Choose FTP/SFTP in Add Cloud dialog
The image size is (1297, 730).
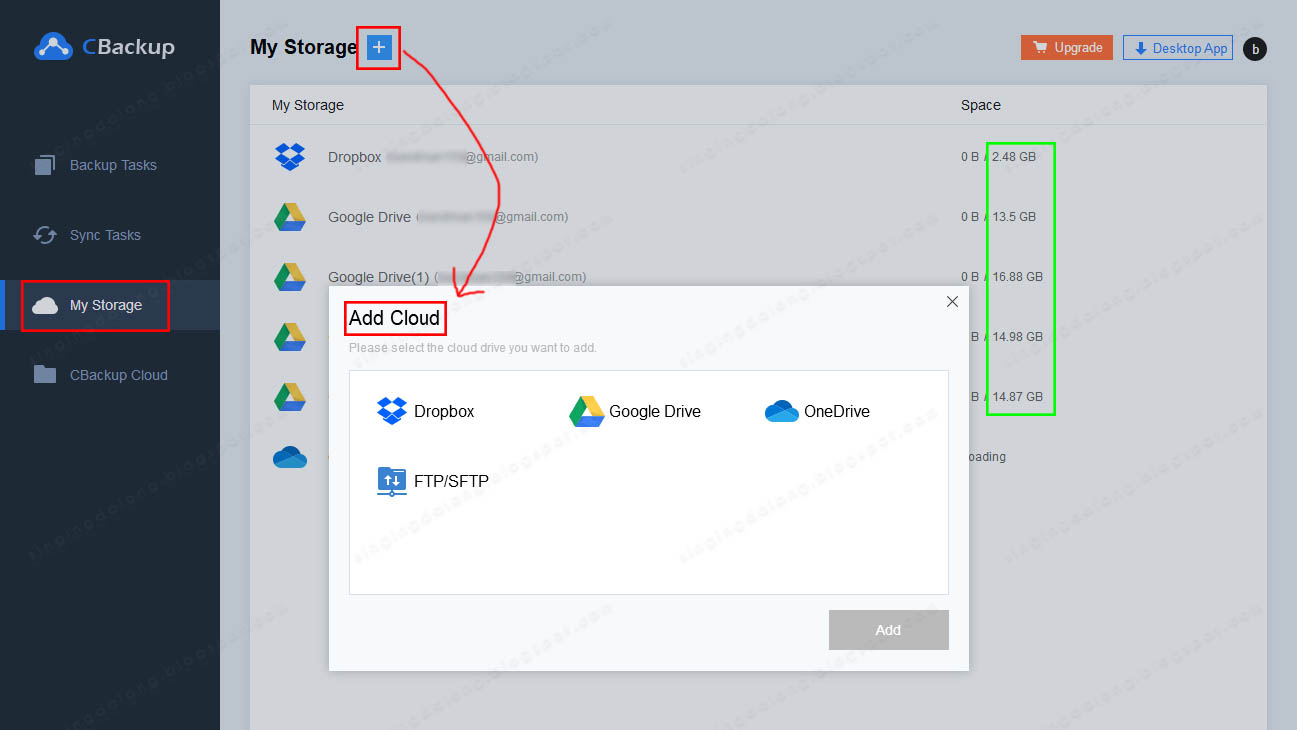point(433,482)
